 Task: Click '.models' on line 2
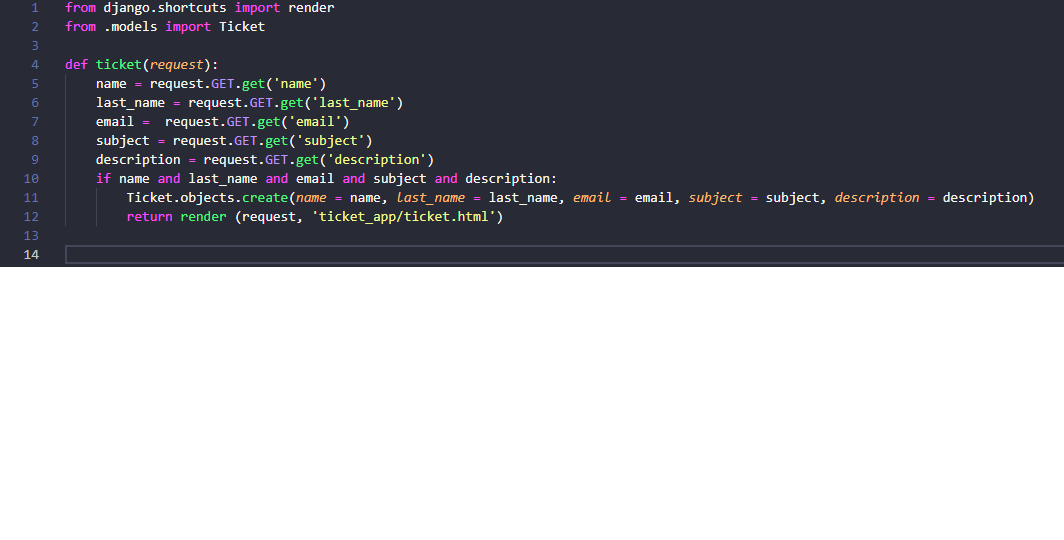click(130, 27)
